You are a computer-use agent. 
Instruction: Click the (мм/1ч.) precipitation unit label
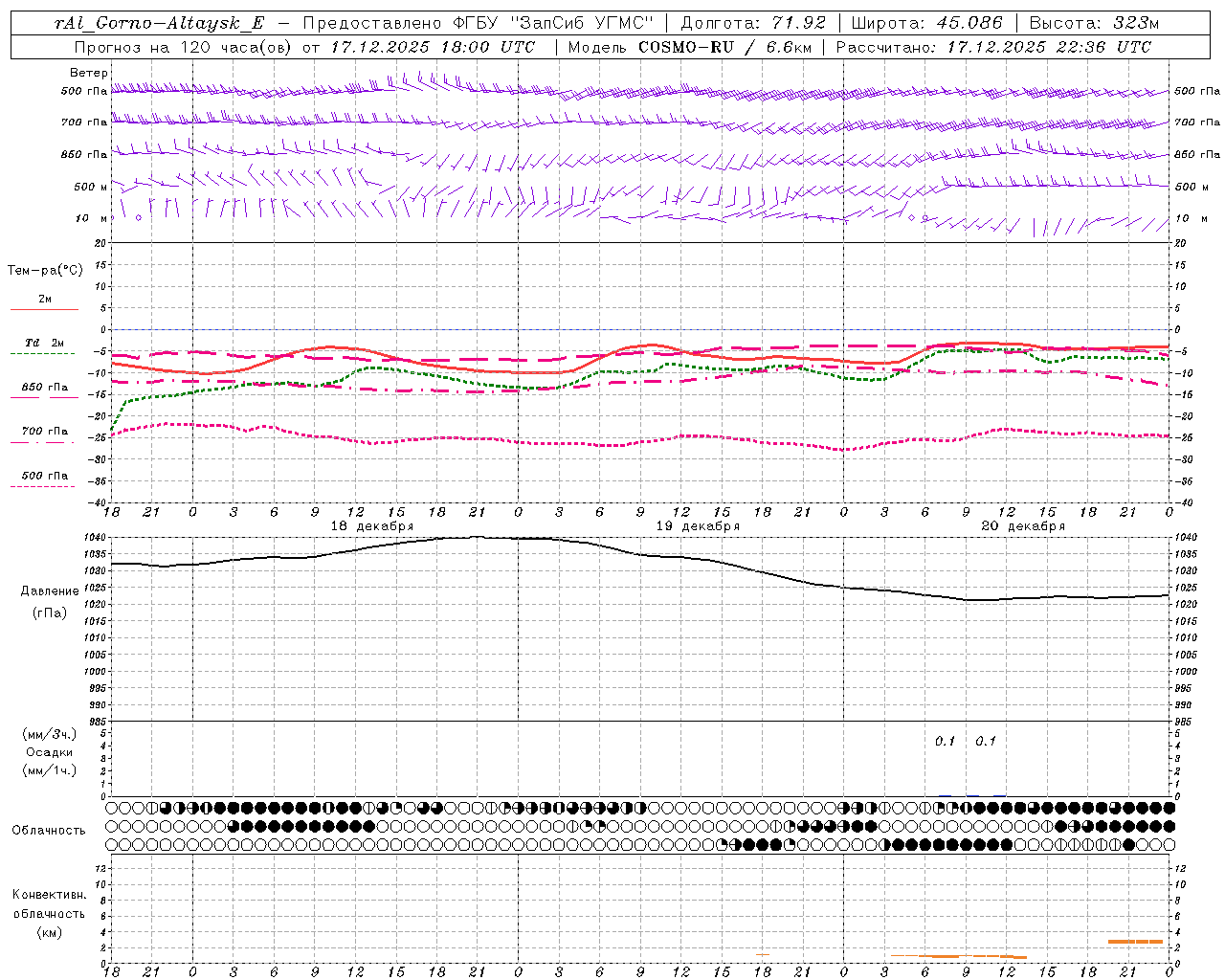coord(50,770)
